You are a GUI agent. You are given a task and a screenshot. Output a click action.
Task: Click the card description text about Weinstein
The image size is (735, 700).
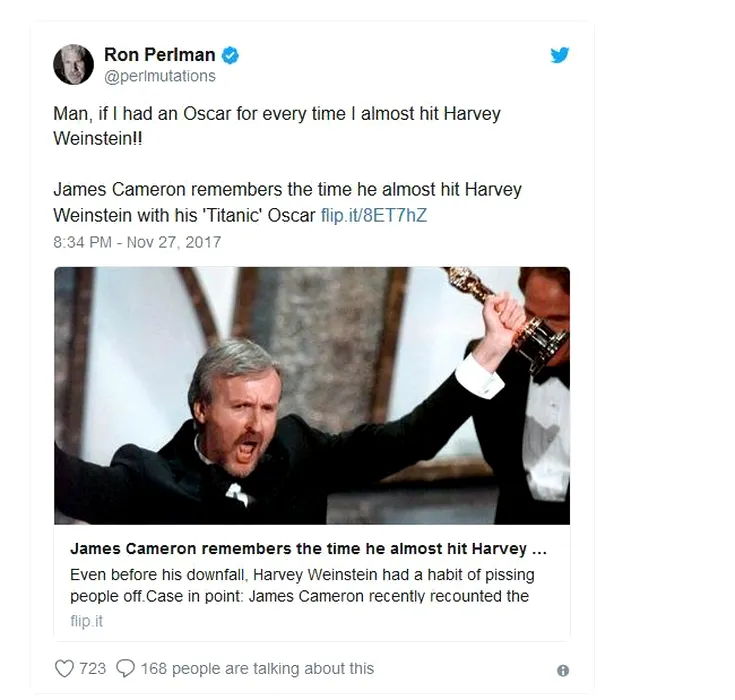302,585
